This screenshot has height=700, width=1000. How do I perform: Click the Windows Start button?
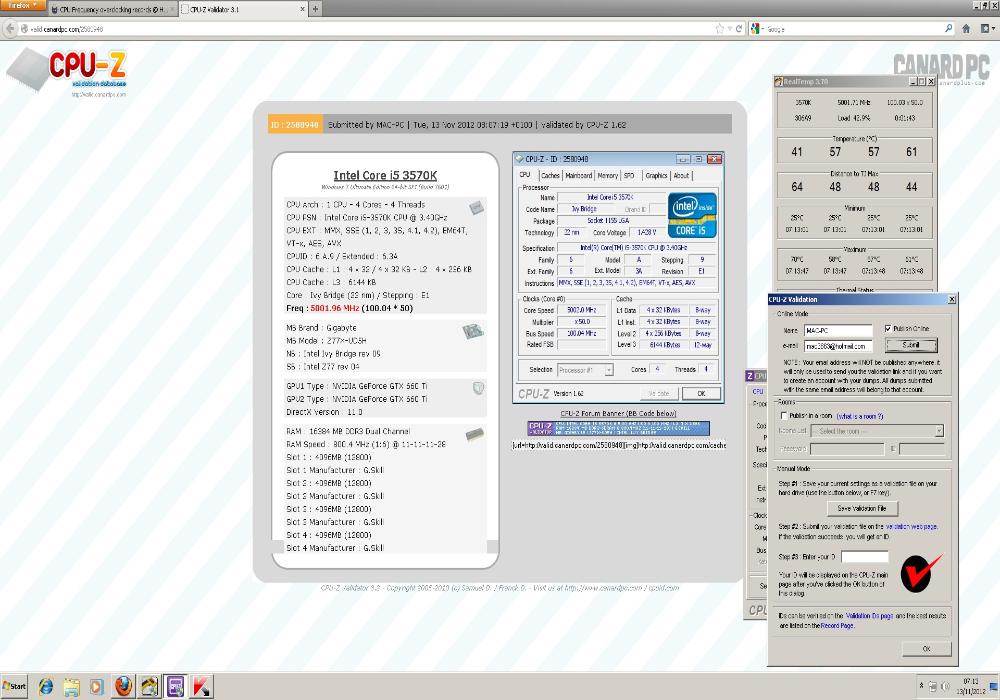click(14, 686)
